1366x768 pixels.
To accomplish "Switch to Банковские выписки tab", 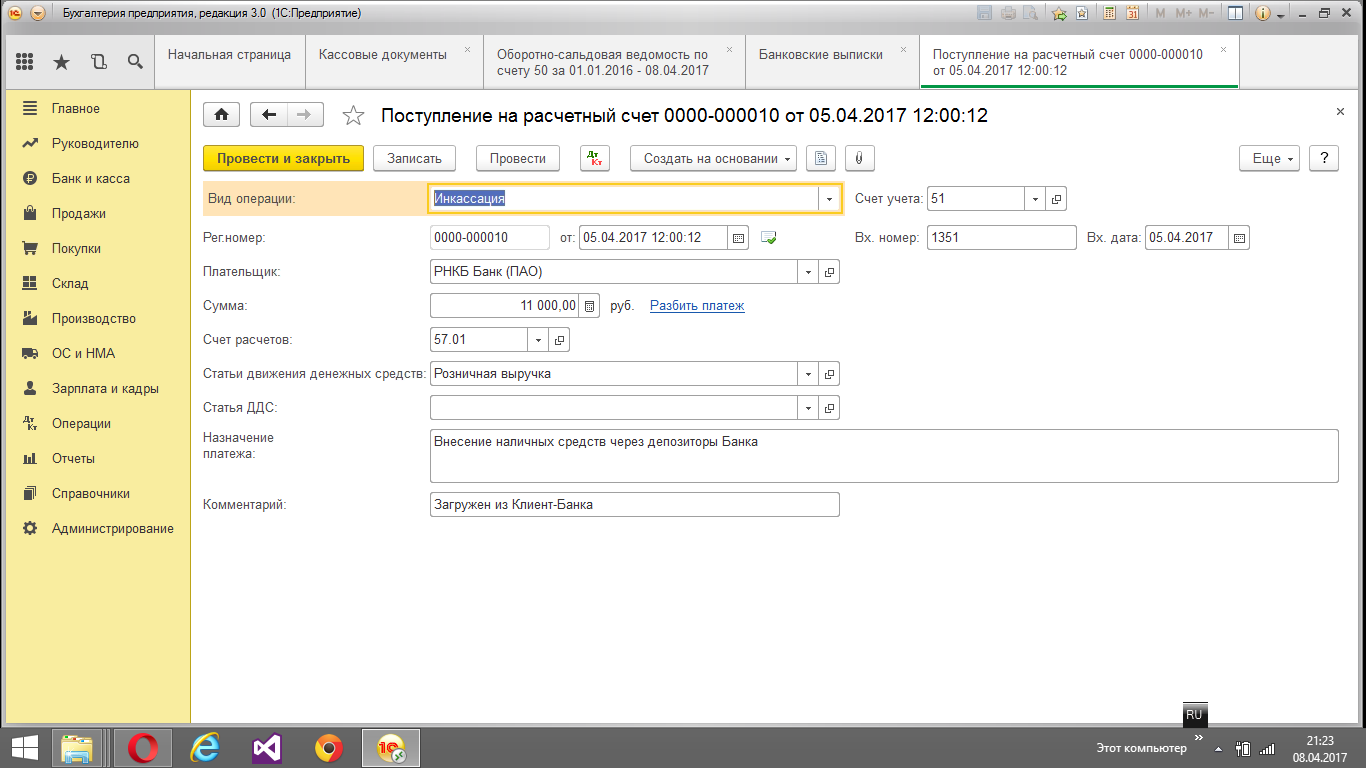I will pos(820,55).
